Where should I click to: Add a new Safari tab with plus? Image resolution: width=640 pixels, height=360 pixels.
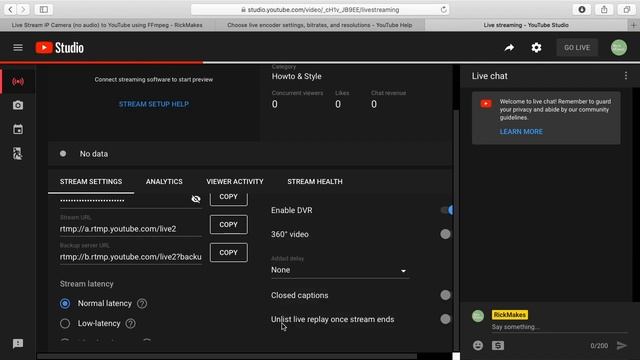(633, 25)
